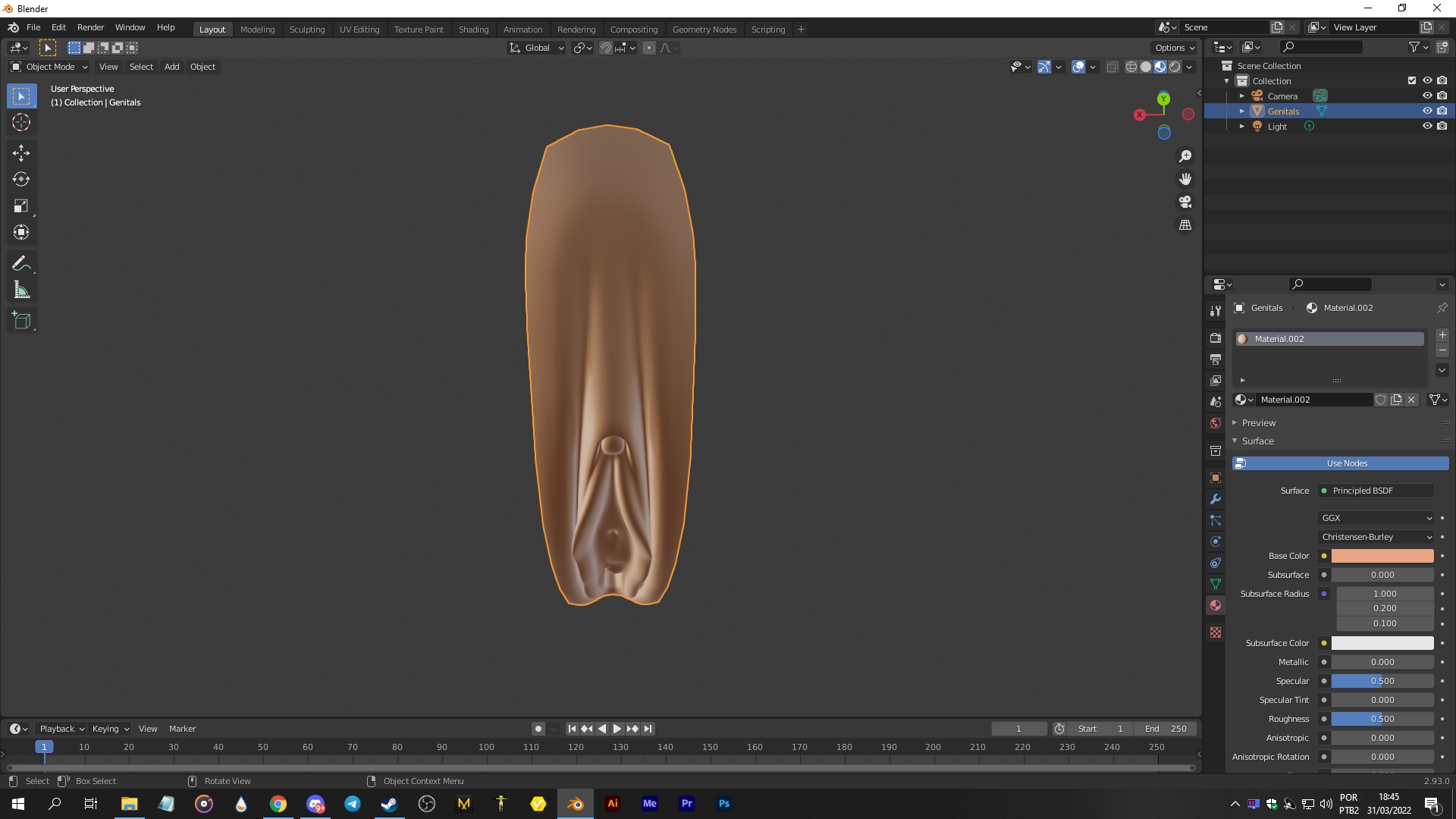Toggle render visibility of the Camera object
This screenshot has height=819, width=1456.
[x=1443, y=96]
